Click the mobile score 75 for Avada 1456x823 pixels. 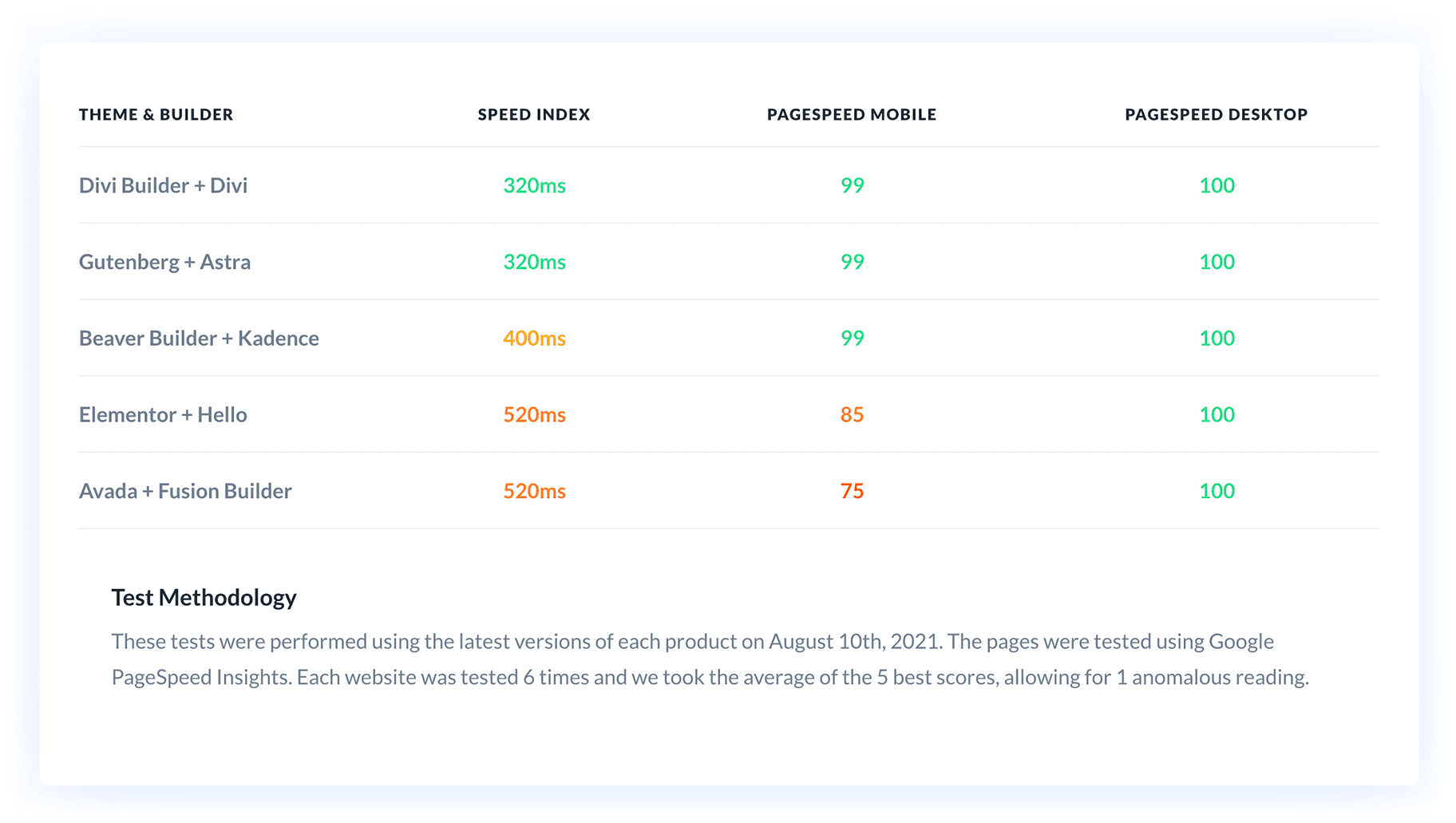point(852,491)
